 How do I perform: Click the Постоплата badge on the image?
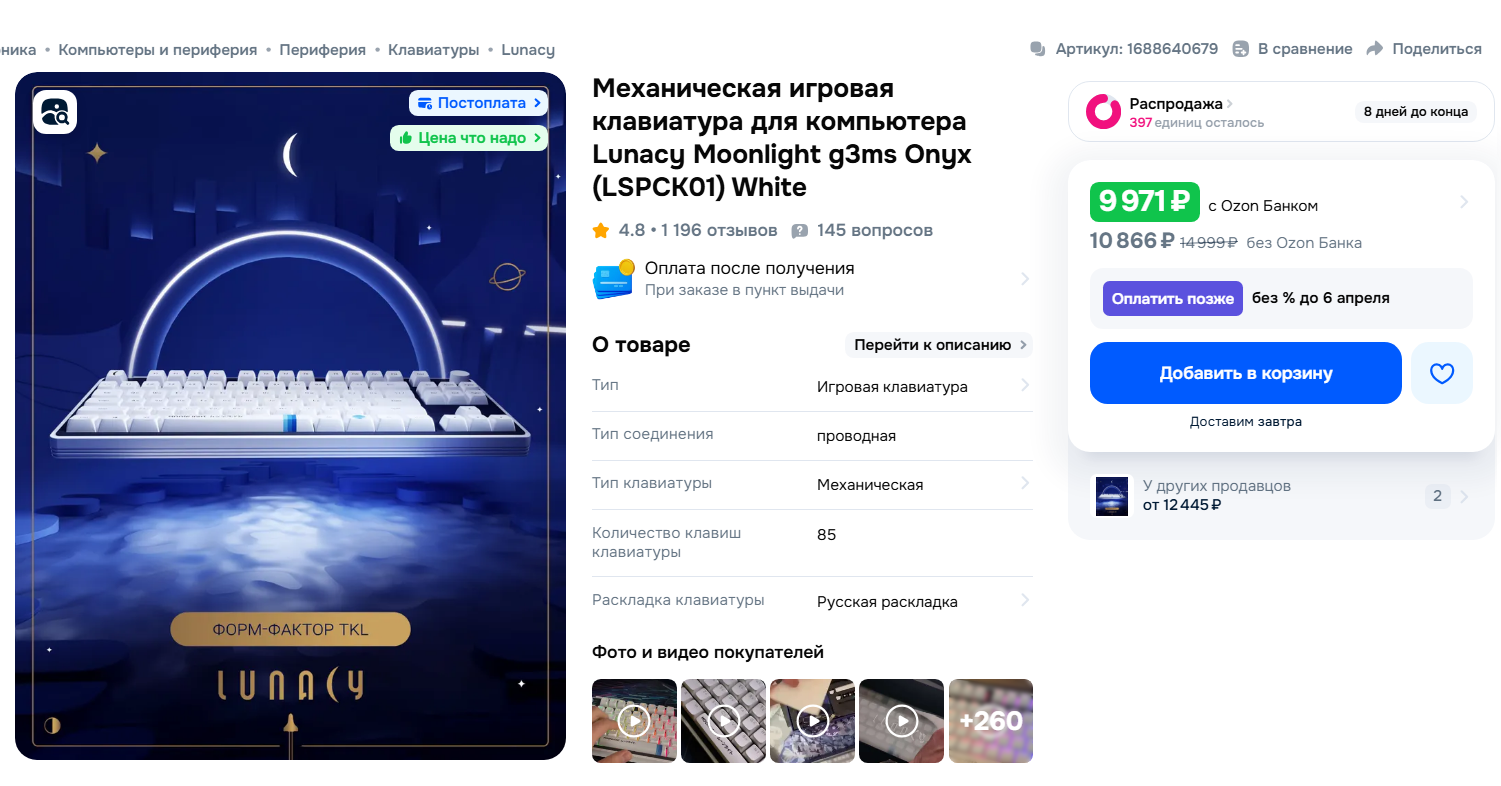479,103
